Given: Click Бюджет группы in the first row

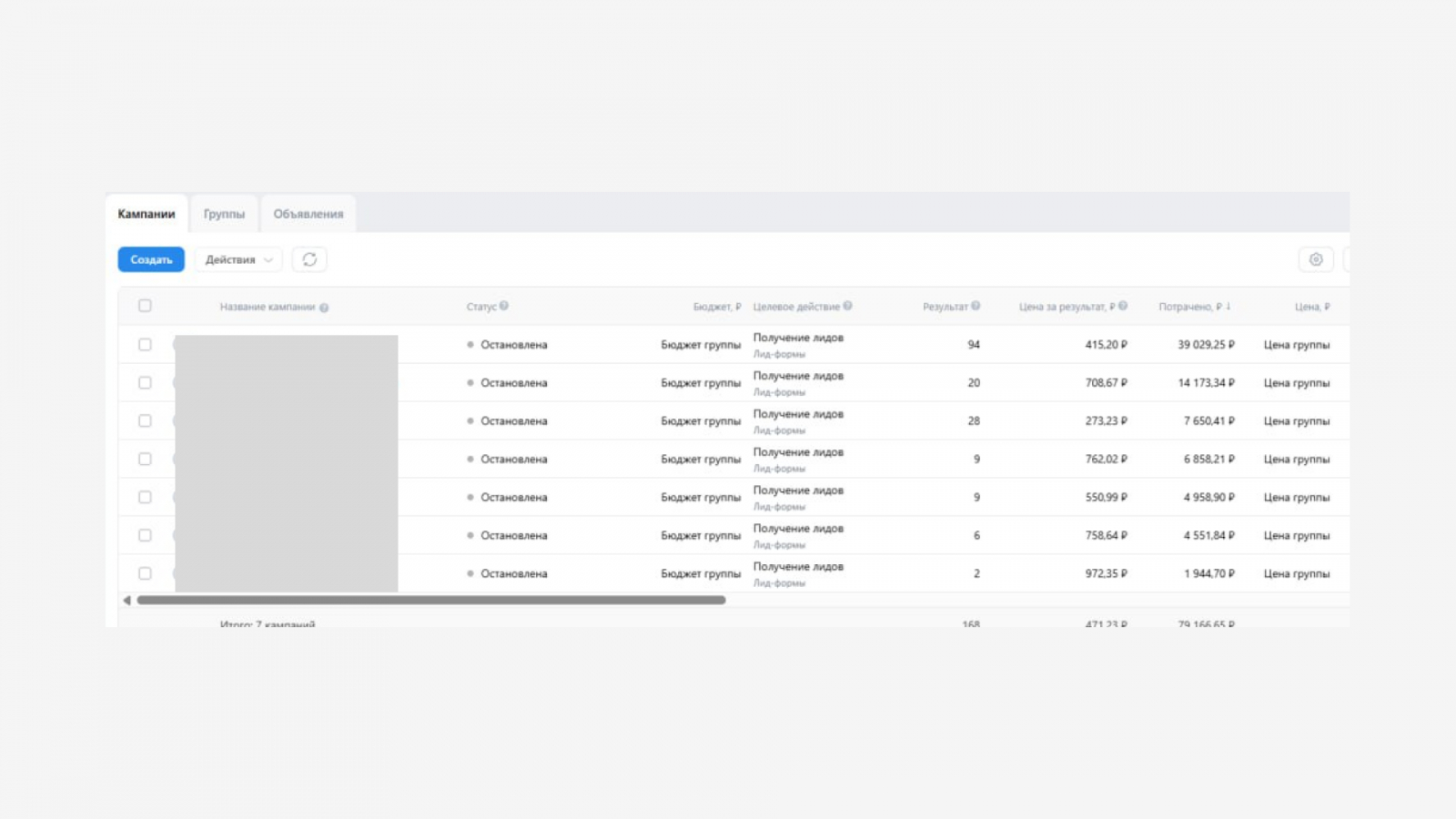Looking at the screenshot, I should pyautogui.click(x=701, y=345).
